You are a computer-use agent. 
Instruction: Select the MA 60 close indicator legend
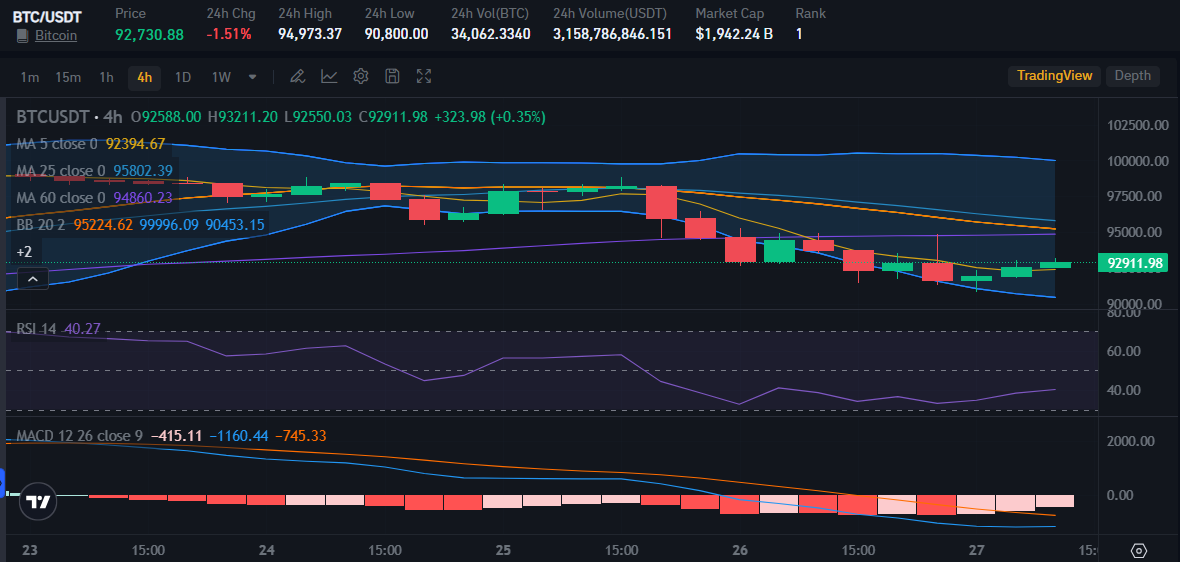point(61,197)
